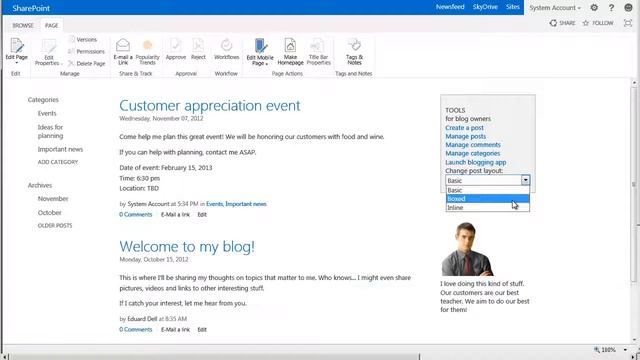
Task: Open Versions in the Manage group
Action: [83, 40]
